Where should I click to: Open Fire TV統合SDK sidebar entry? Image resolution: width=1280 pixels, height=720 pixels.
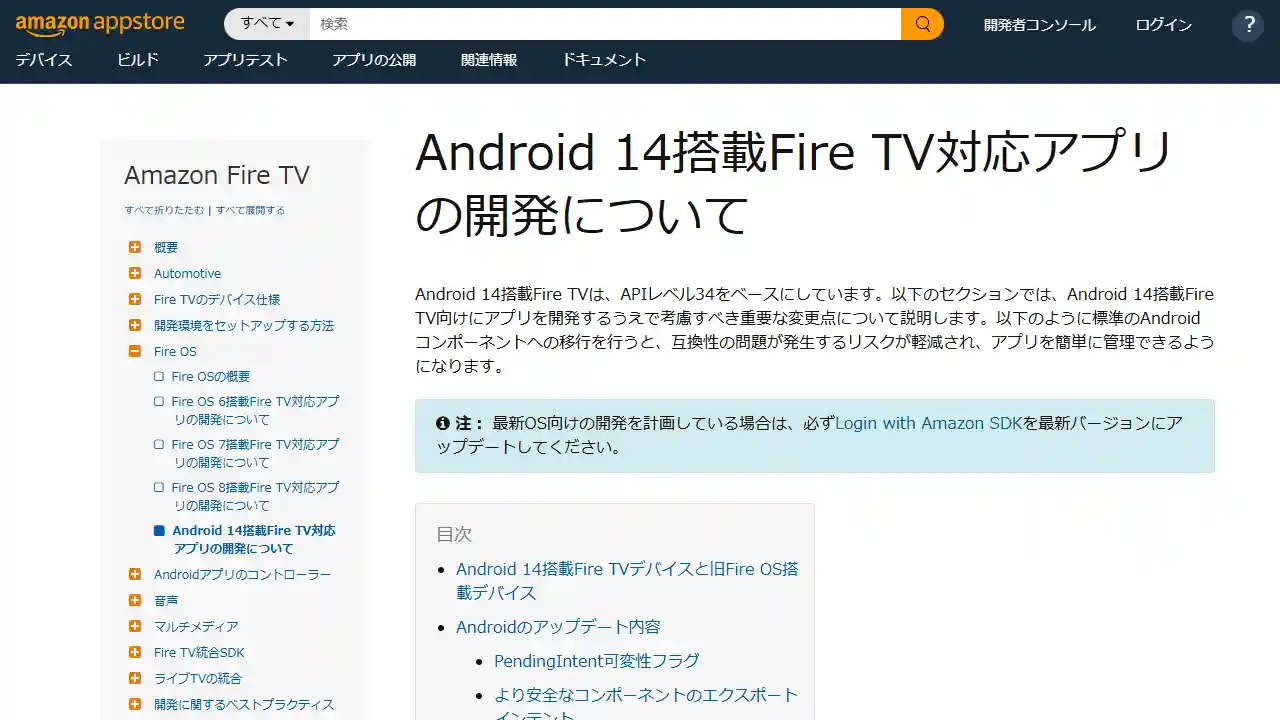click(x=199, y=653)
